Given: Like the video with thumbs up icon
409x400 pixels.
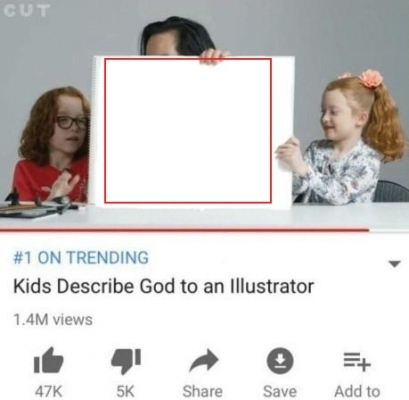Looking at the screenshot, I should [x=49, y=360].
